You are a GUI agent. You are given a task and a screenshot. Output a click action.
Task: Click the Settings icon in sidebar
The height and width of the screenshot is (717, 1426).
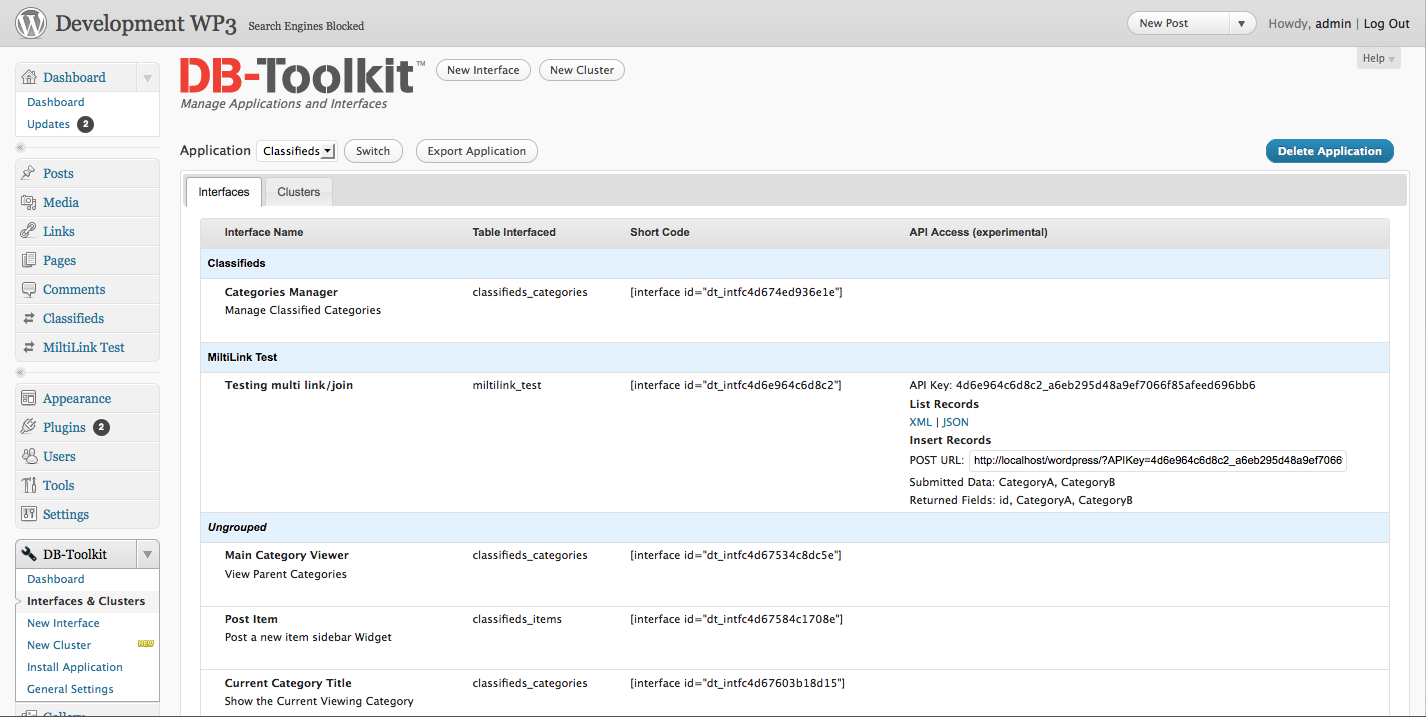28,514
